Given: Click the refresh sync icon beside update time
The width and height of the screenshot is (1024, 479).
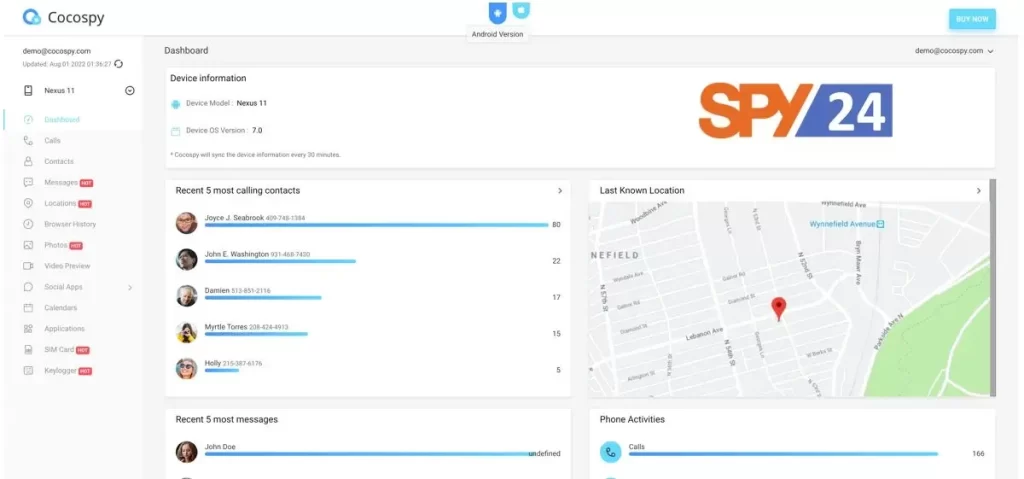Looking at the screenshot, I should pyautogui.click(x=118, y=64).
